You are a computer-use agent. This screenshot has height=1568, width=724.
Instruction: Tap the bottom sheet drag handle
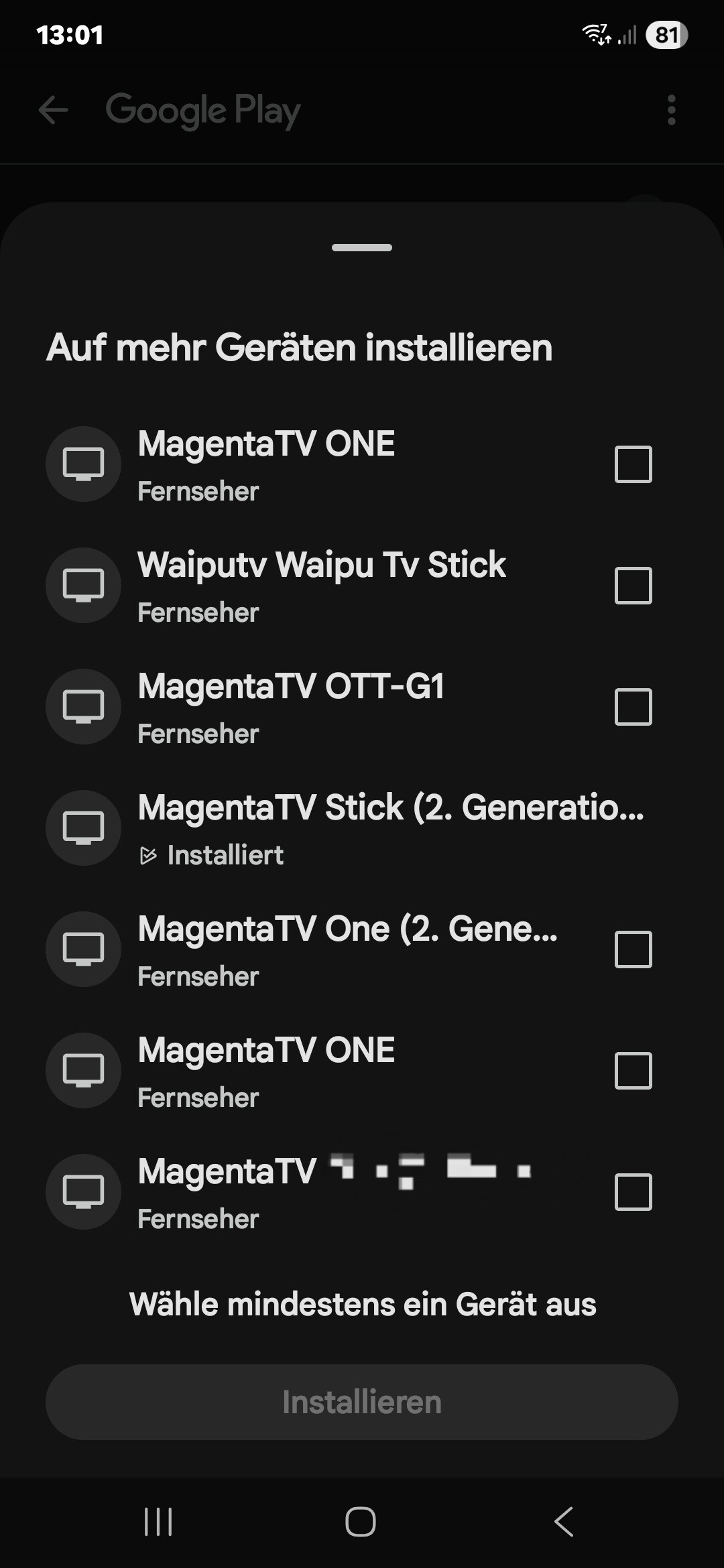[362, 248]
